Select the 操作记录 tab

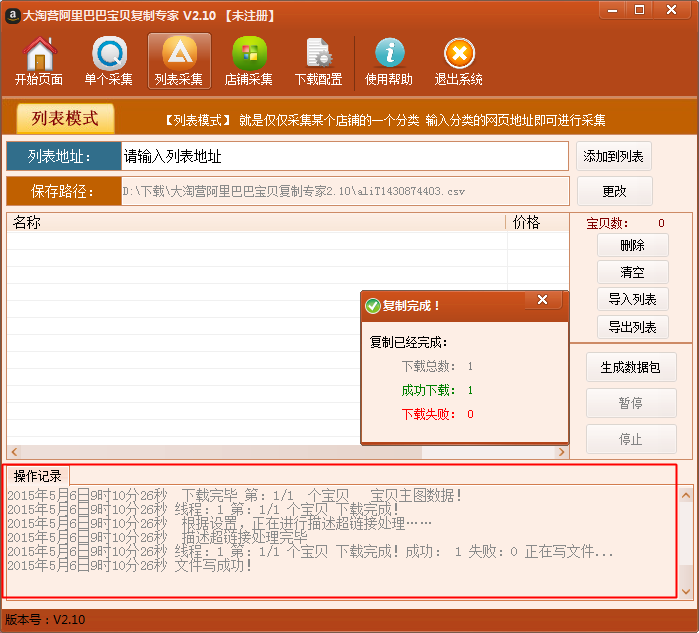tap(37, 476)
